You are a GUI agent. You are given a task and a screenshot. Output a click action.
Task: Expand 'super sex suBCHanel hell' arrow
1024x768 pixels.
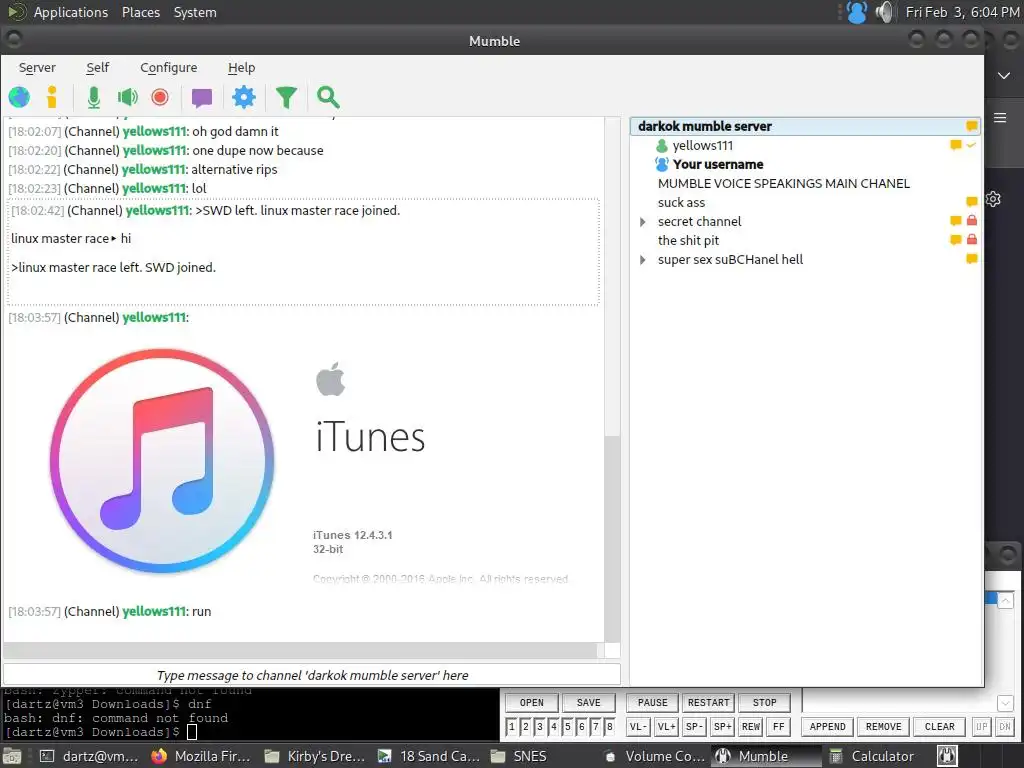(643, 260)
